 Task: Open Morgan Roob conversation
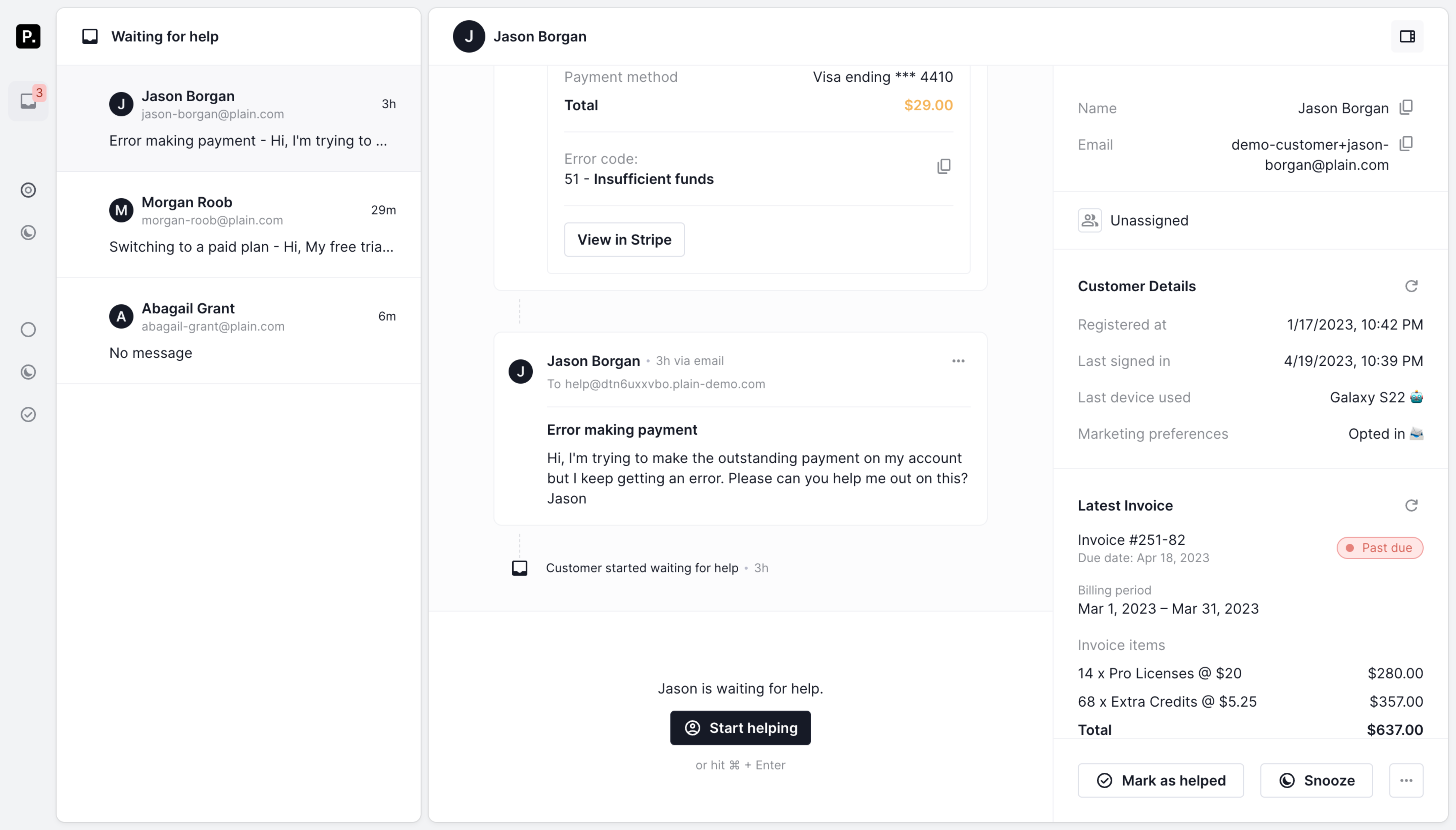point(239,225)
